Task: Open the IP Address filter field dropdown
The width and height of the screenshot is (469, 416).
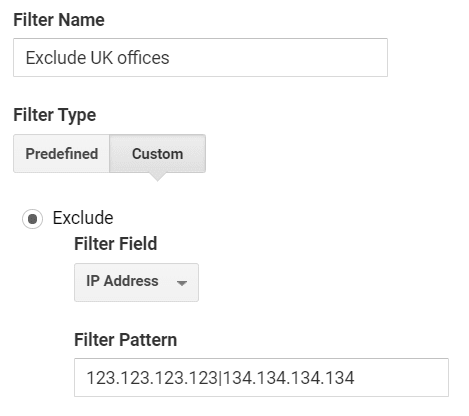Action: [136, 282]
